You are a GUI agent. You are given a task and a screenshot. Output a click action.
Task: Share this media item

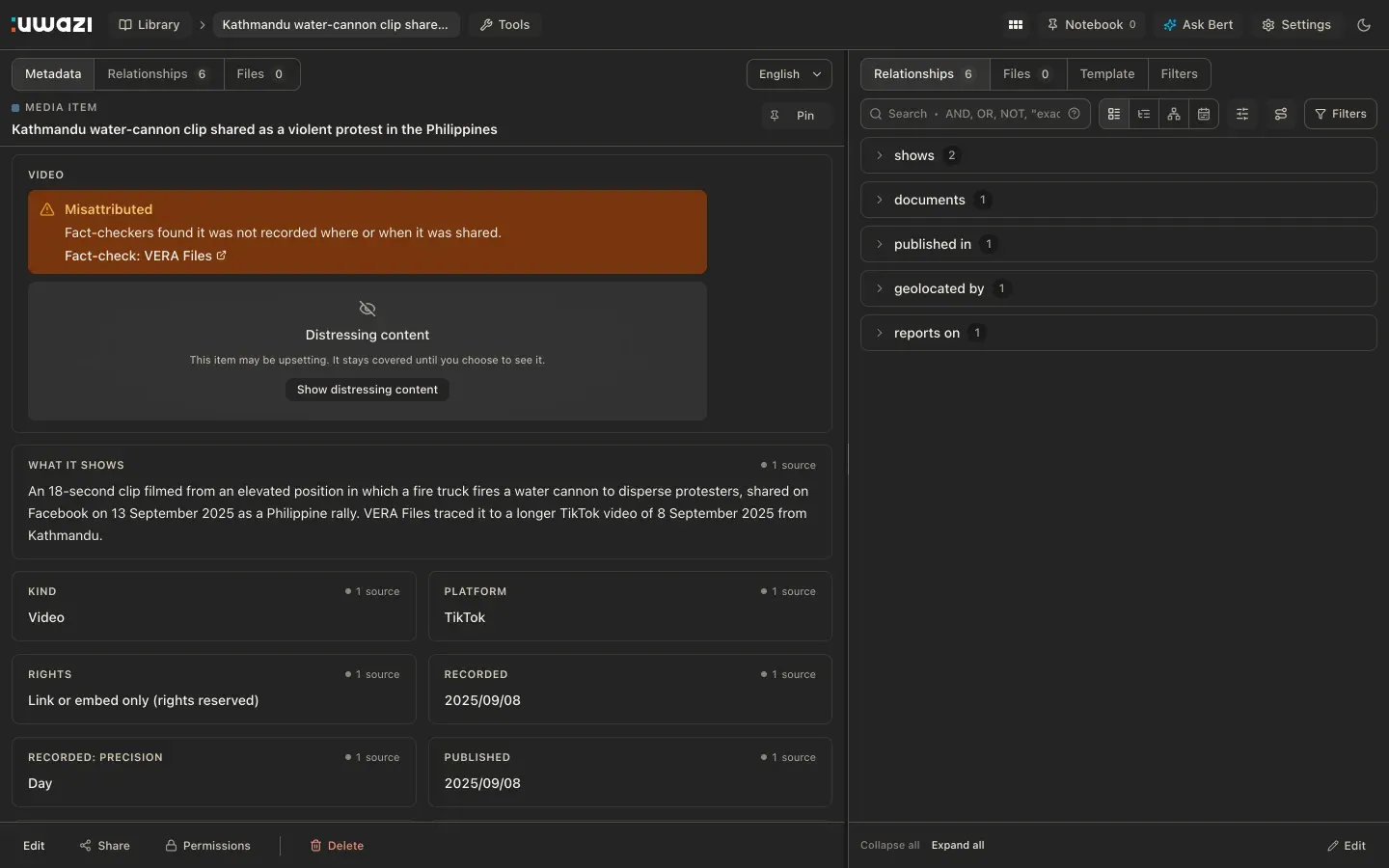[105, 846]
